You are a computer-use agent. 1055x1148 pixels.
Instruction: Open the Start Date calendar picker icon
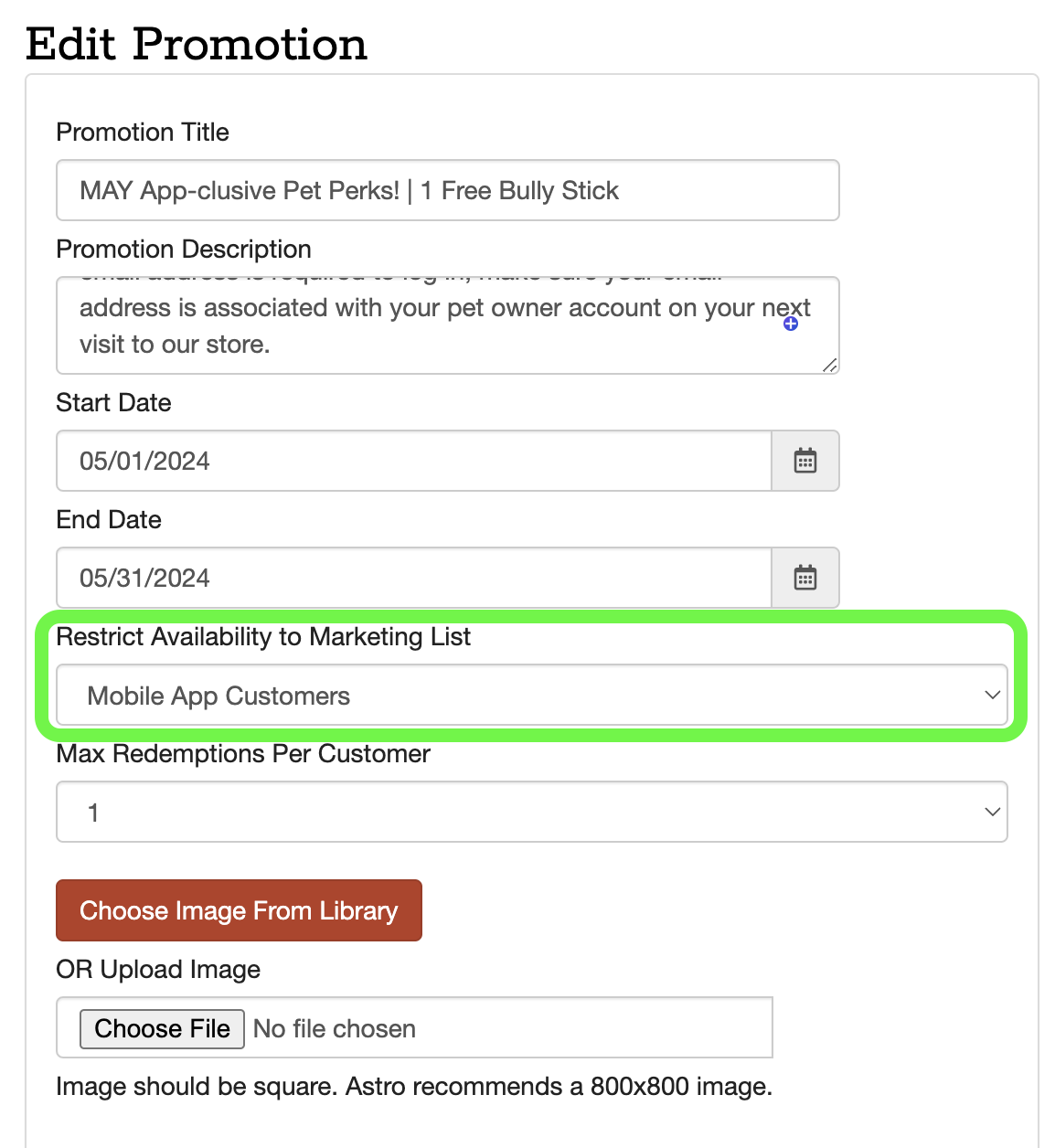(x=805, y=461)
